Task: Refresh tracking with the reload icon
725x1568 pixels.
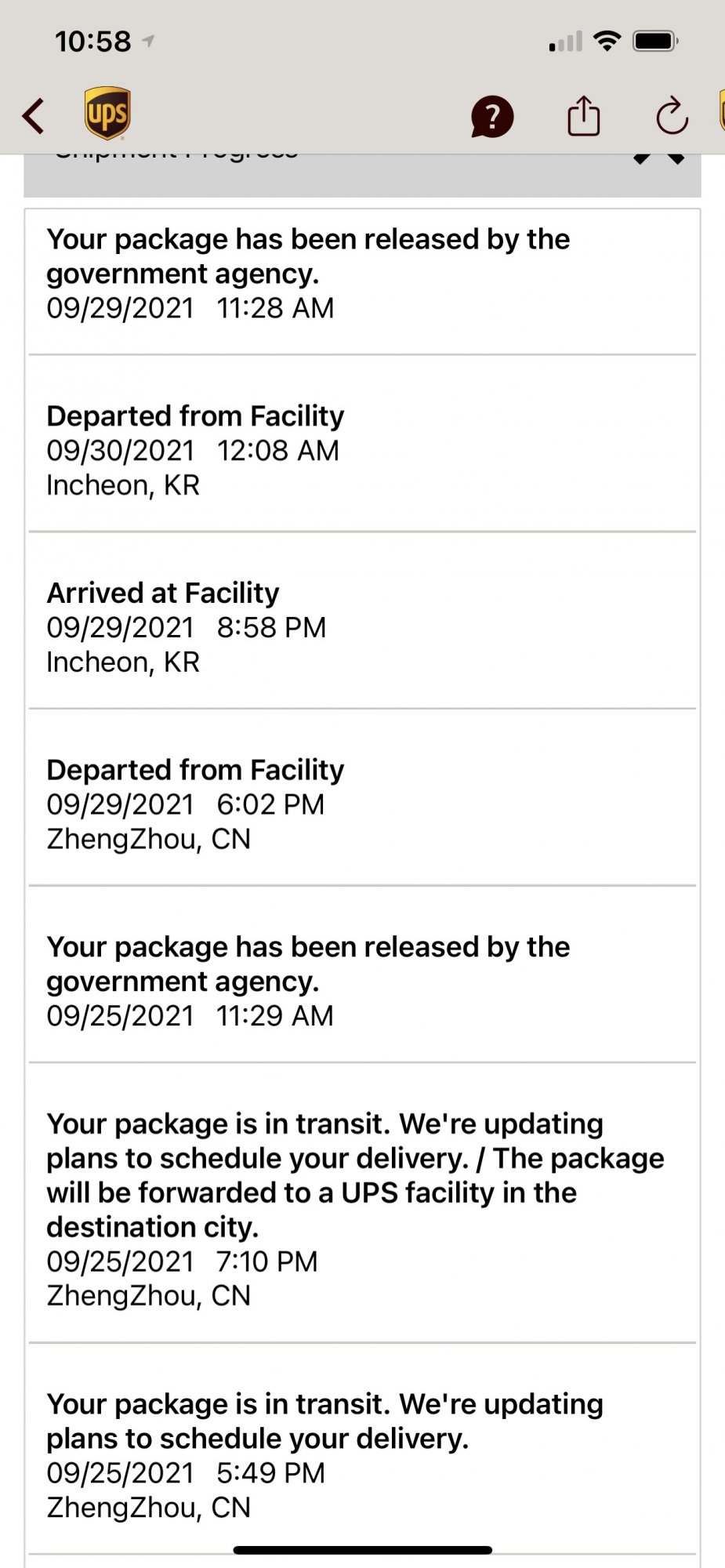Action: click(672, 116)
